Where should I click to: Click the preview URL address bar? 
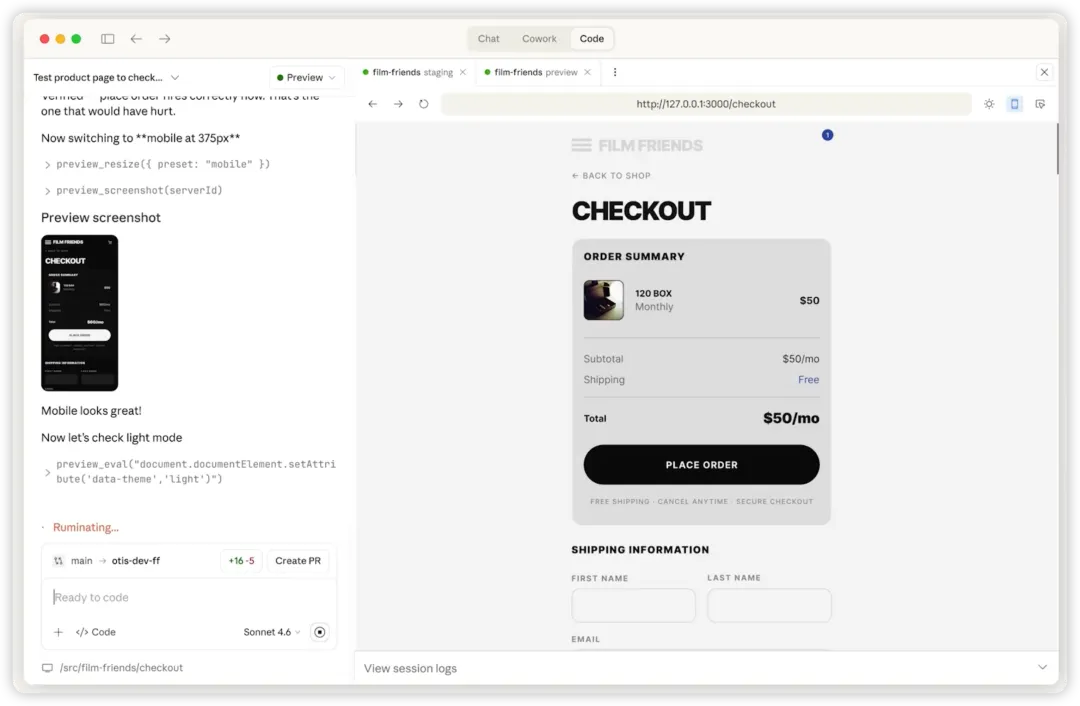[x=706, y=104]
